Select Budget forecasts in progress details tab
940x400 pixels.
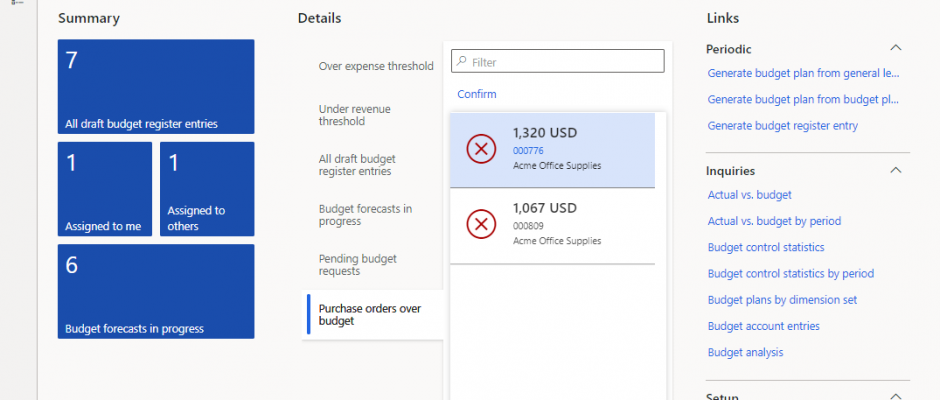[365, 215]
